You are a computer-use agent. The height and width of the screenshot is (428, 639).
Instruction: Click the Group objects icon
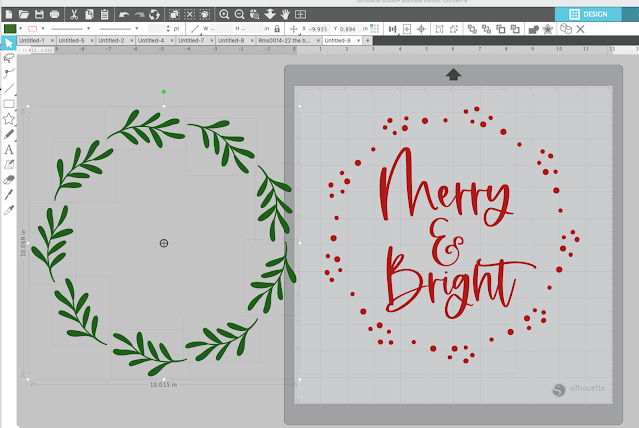pyautogui.click(x=439, y=29)
